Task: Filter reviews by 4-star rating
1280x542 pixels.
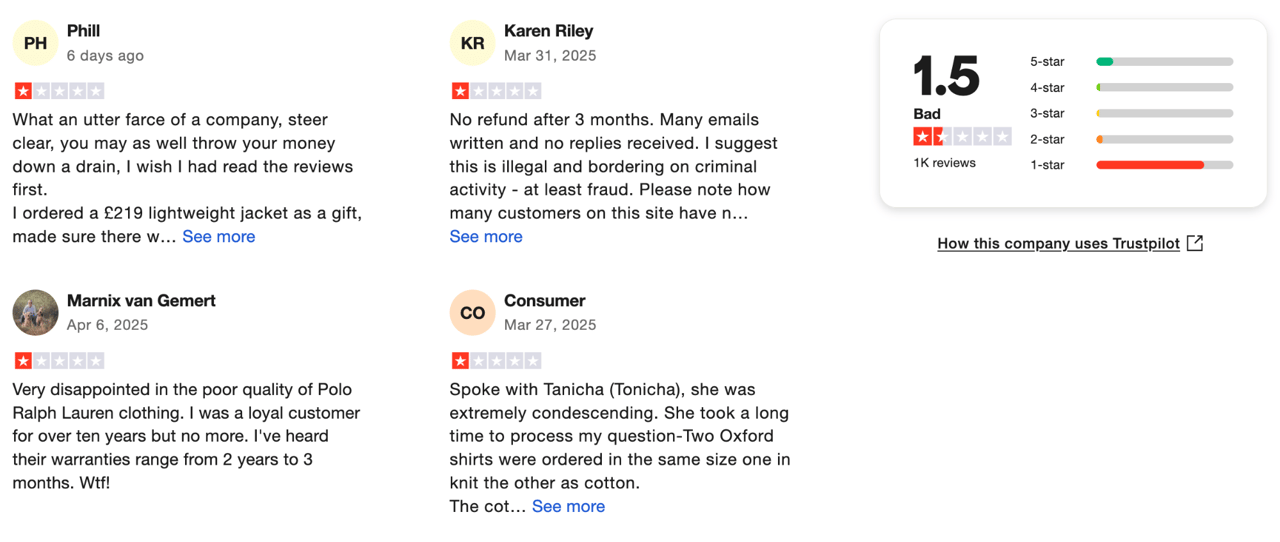Action: click(x=1131, y=88)
